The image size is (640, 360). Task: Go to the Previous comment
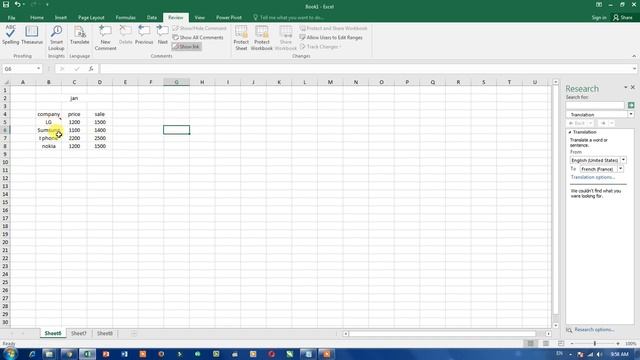(144, 35)
